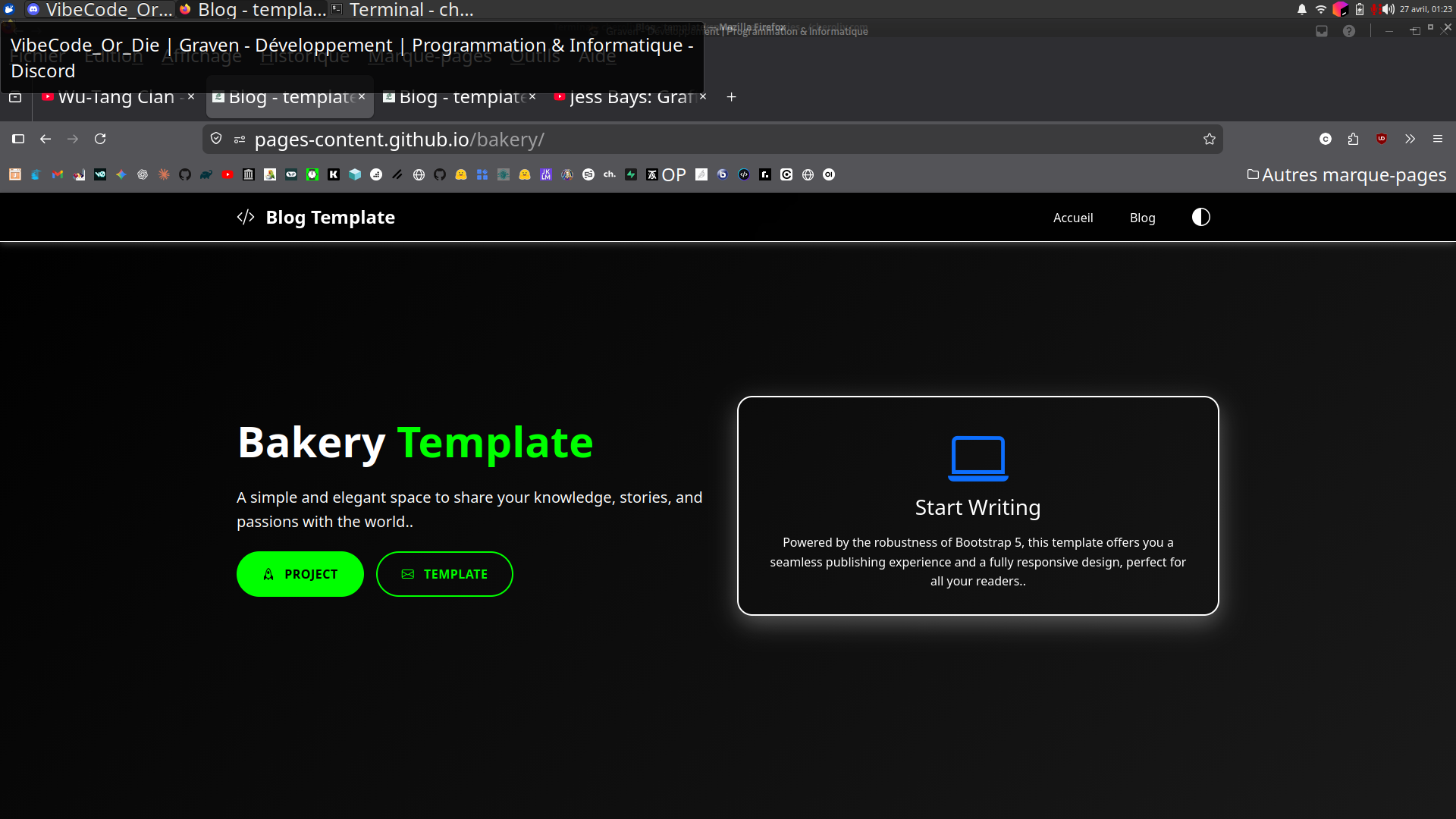Click the TEMPLATE outlined button
This screenshot has height=819, width=1456.
[444, 574]
